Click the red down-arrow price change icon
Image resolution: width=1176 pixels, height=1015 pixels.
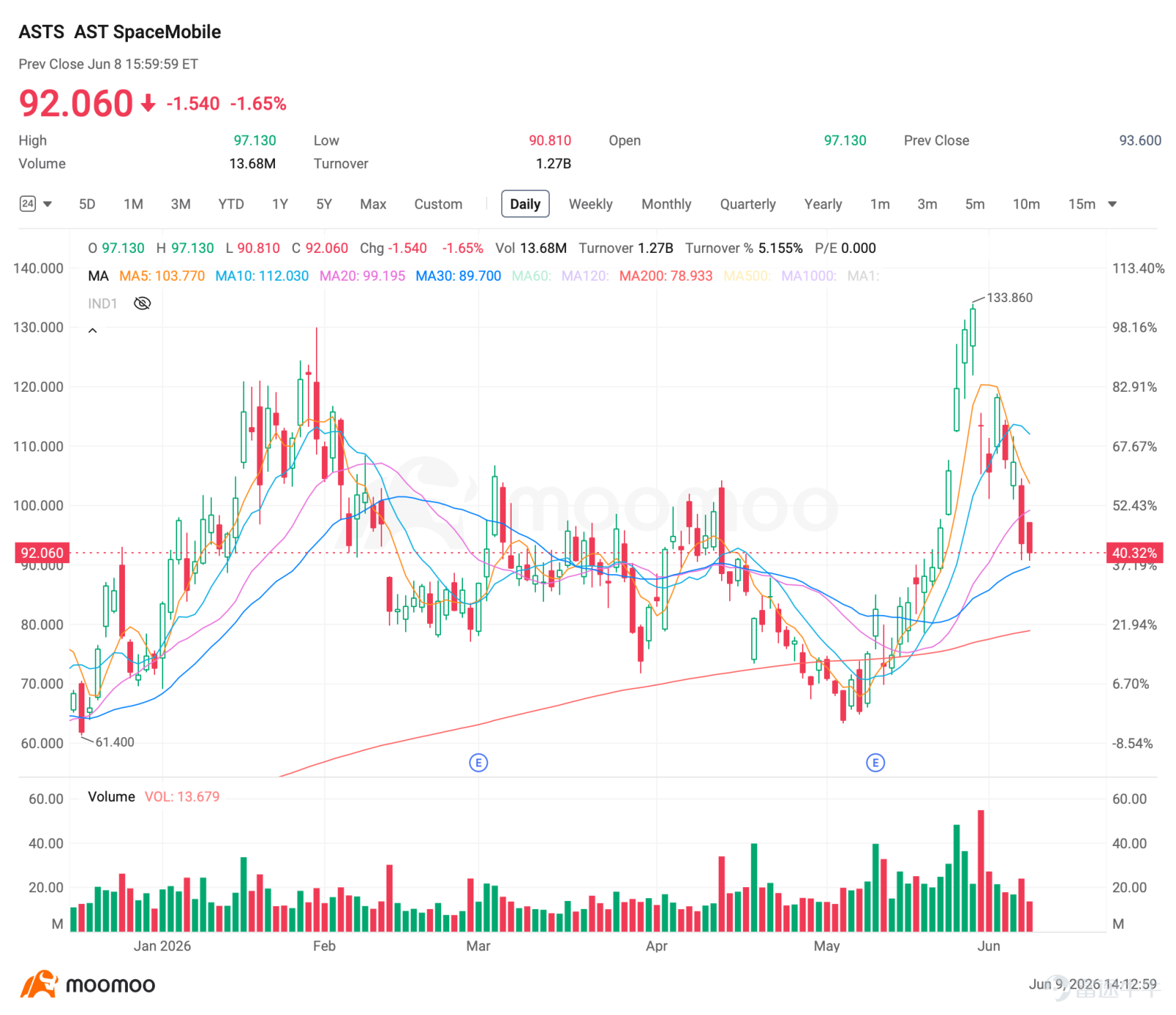tap(148, 103)
